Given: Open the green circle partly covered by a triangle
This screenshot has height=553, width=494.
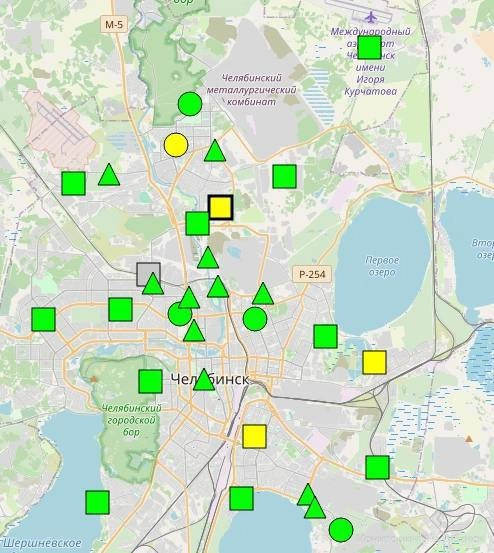Looking at the screenshot, I should click(x=180, y=314).
